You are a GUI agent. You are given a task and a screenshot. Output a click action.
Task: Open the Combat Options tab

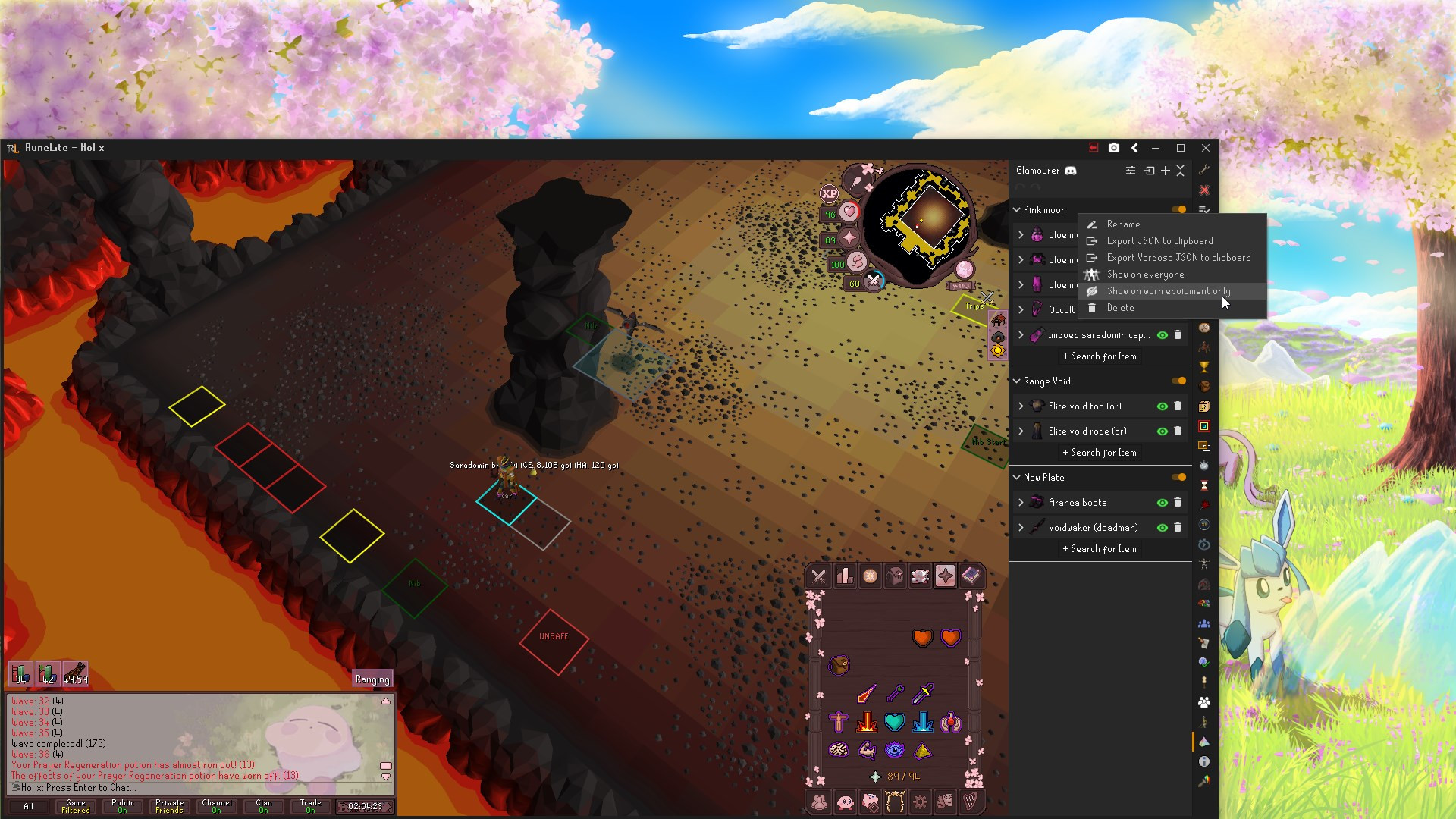(818, 576)
